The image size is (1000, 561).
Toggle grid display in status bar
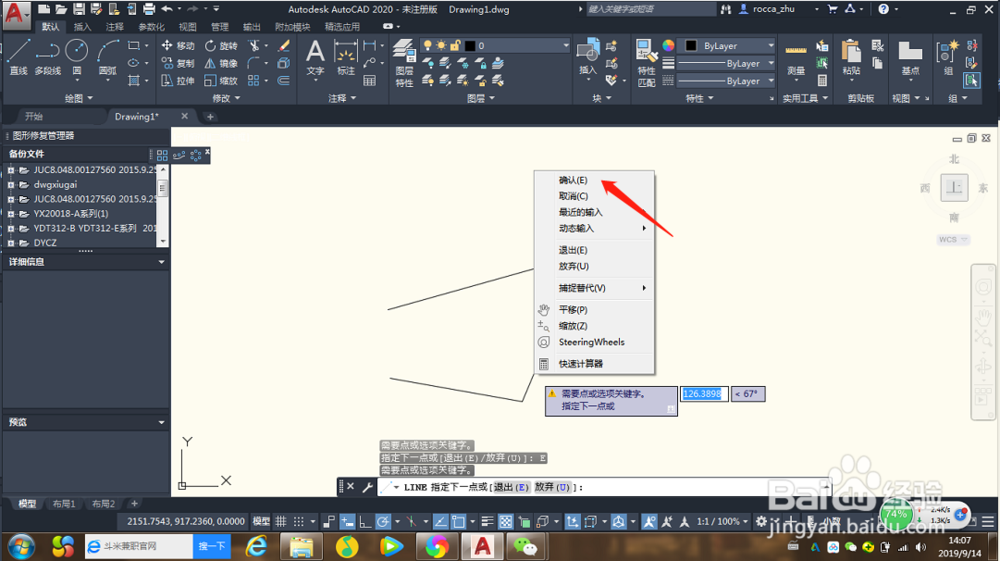click(281, 521)
